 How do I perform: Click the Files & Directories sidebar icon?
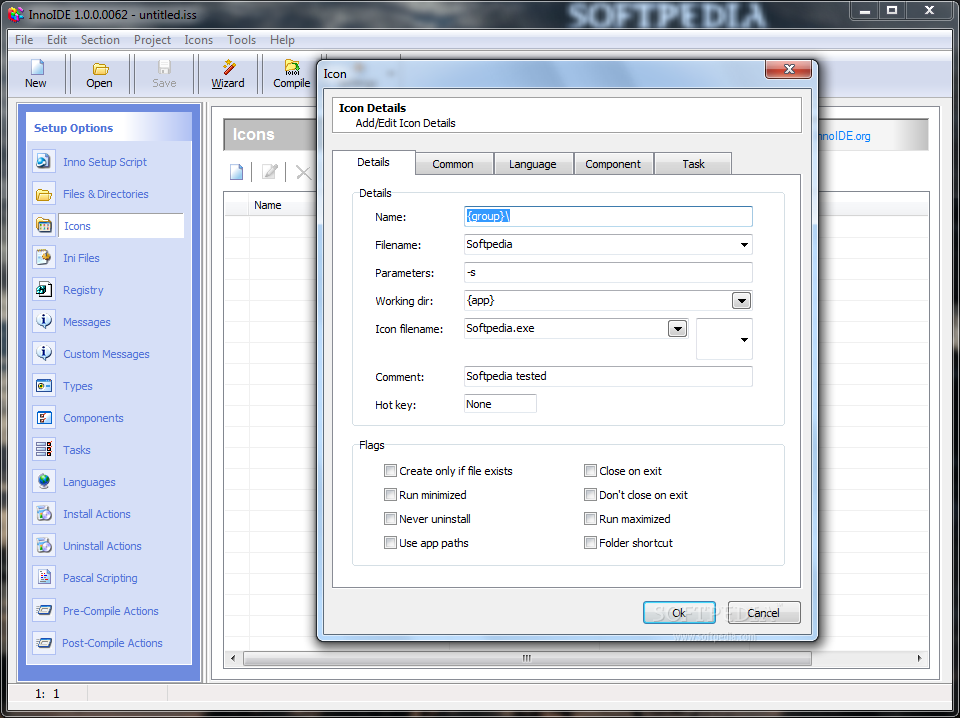pyautogui.click(x=43, y=194)
